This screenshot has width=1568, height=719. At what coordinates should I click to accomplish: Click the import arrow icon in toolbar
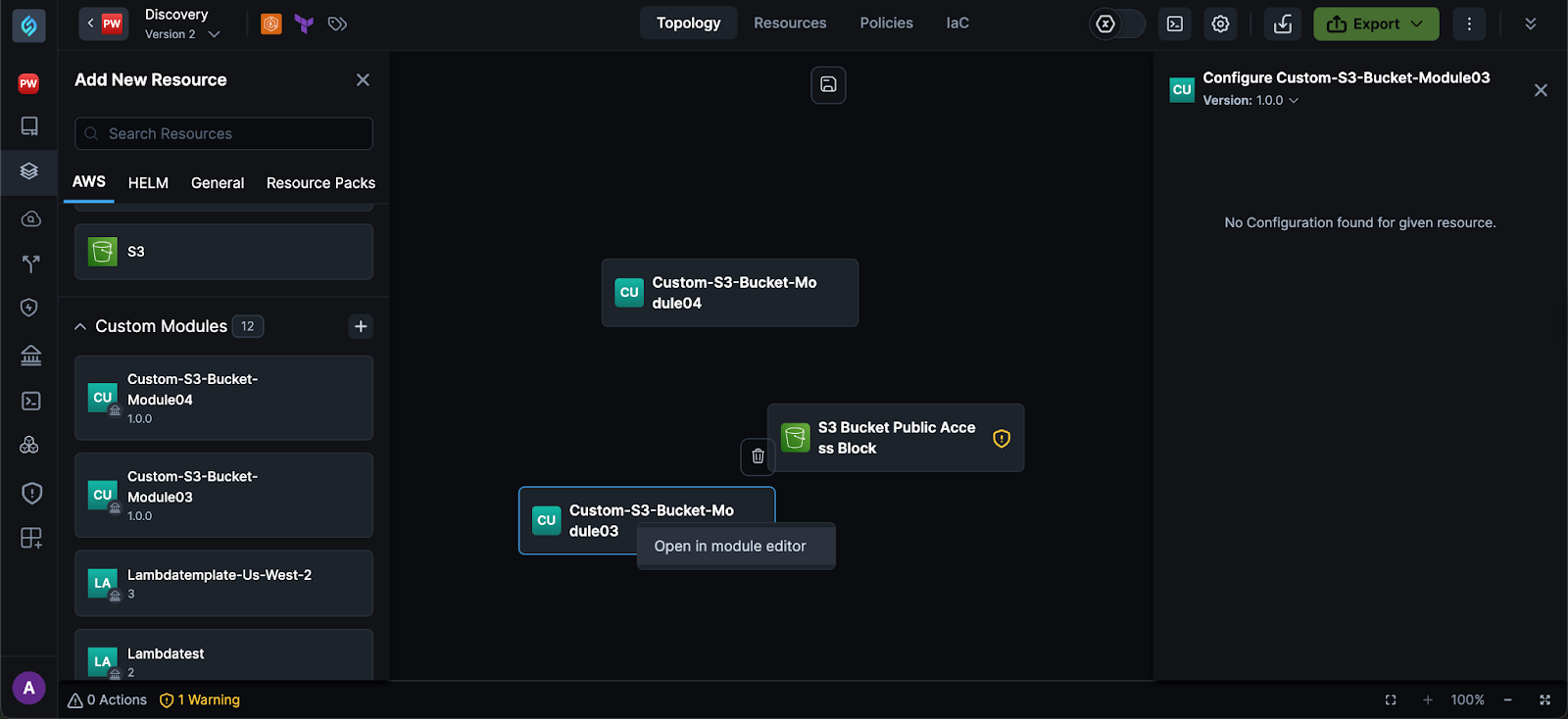(1283, 24)
